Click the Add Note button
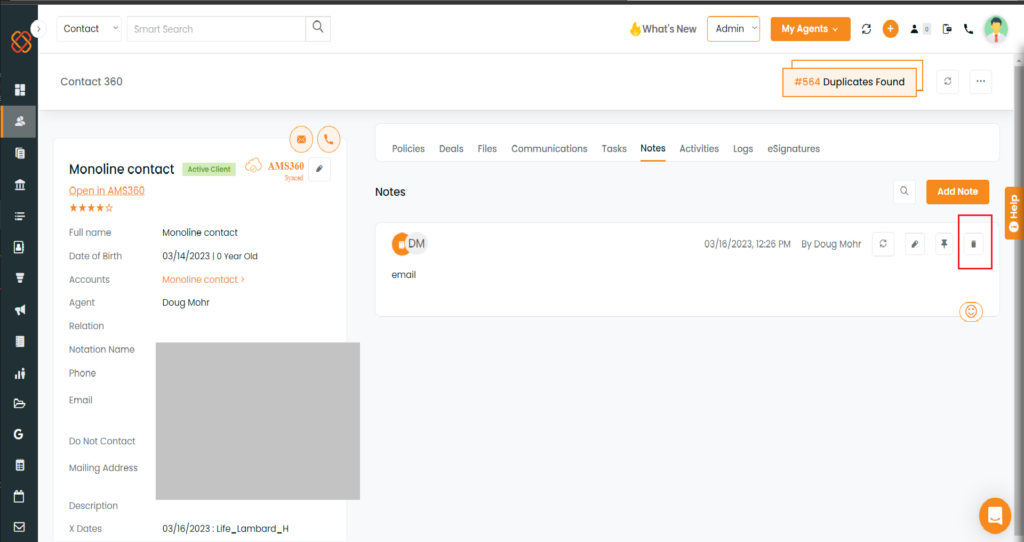 coord(957,191)
